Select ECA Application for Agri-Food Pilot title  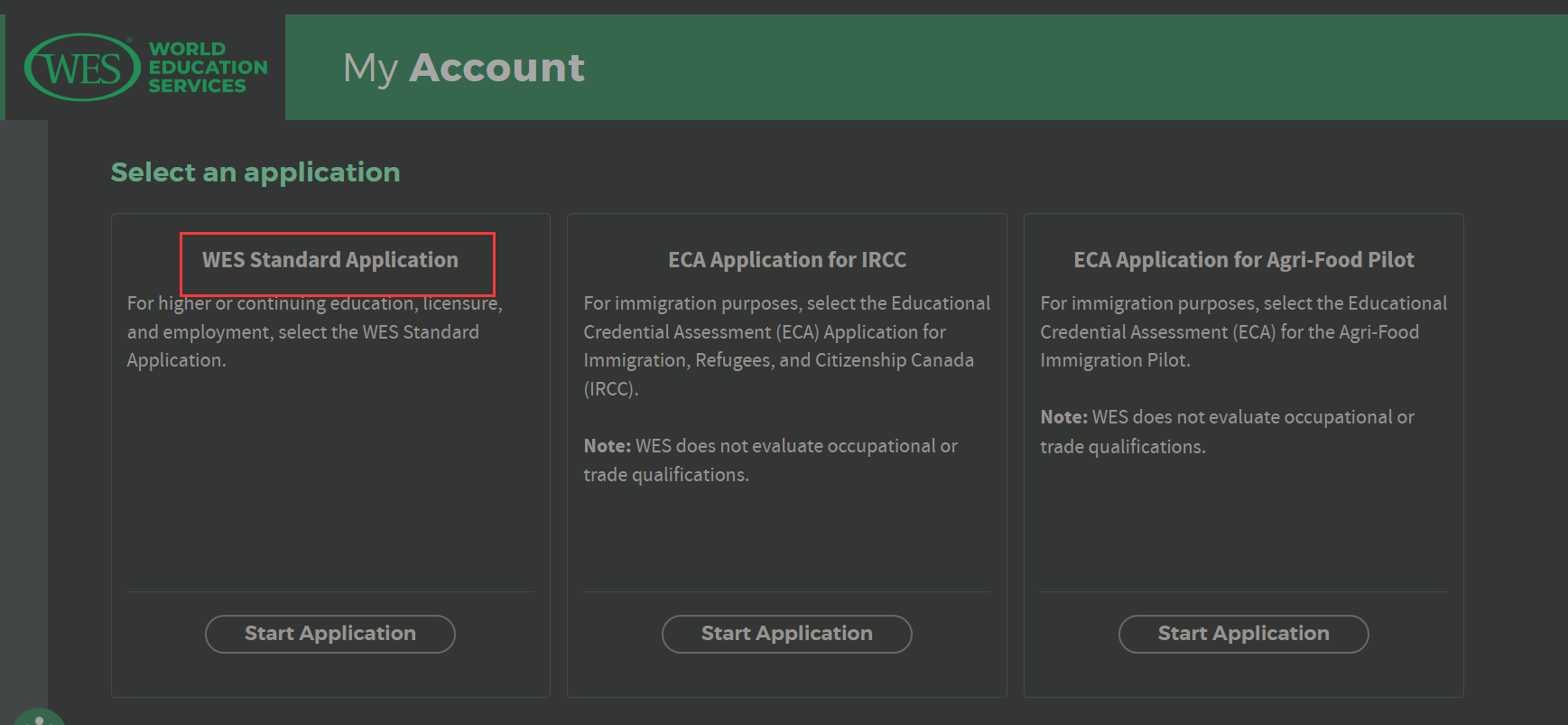[1243, 260]
